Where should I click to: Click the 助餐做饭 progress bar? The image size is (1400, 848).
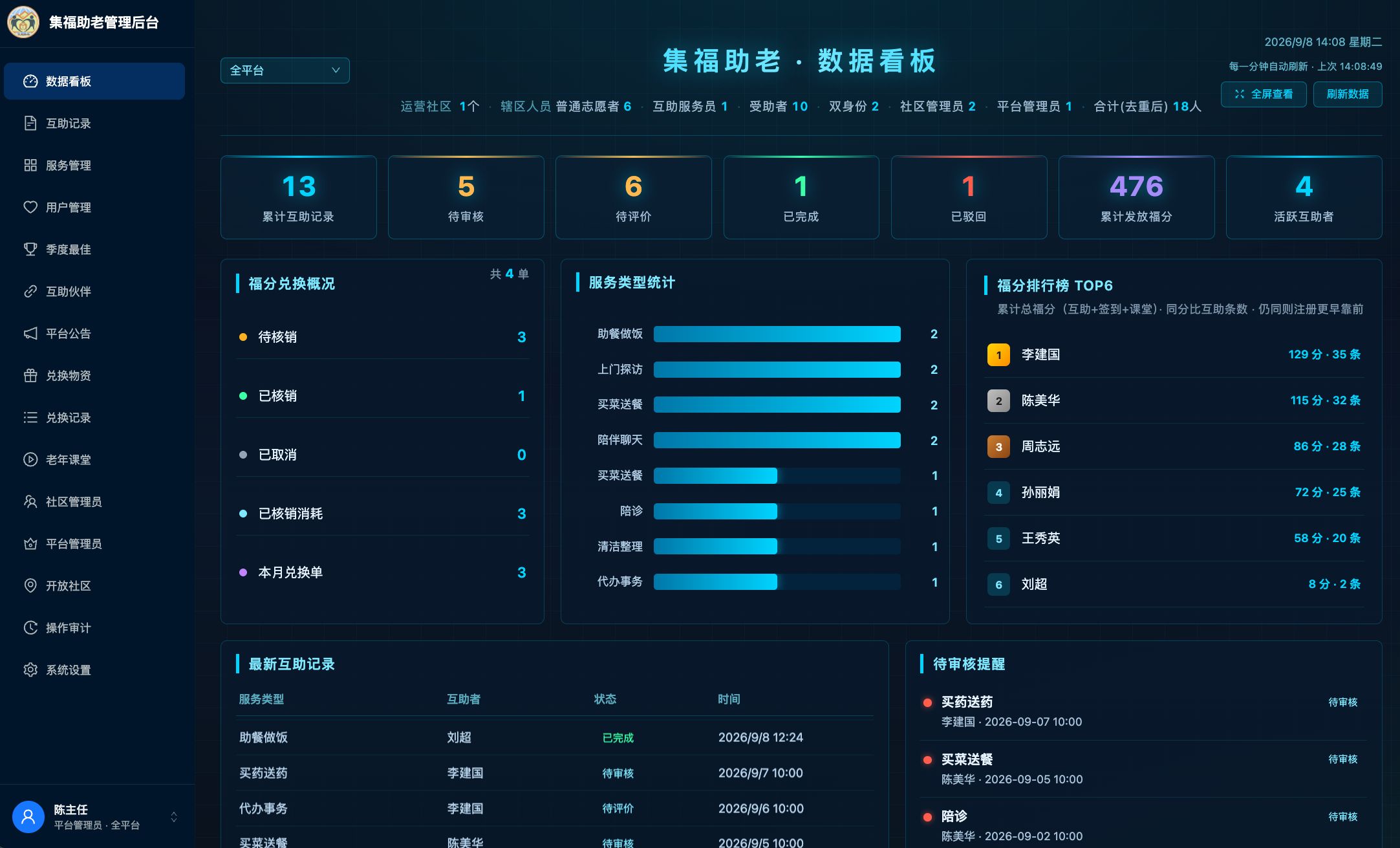[777, 334]
